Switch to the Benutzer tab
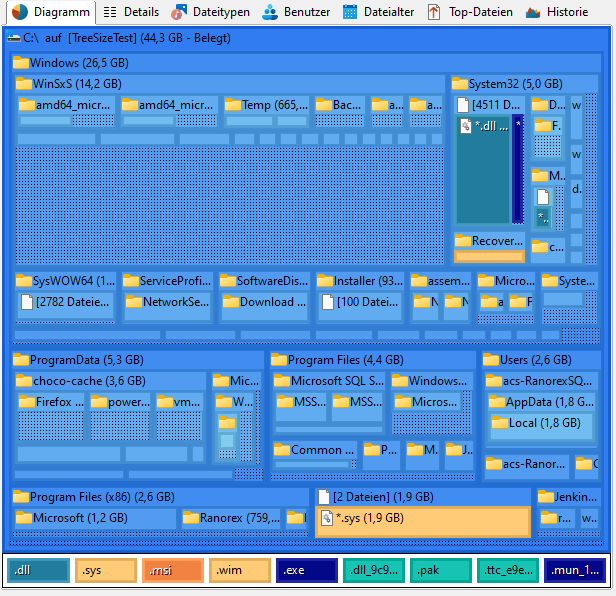The width and height of the screenshot is (616, 596). click(296, 12)
